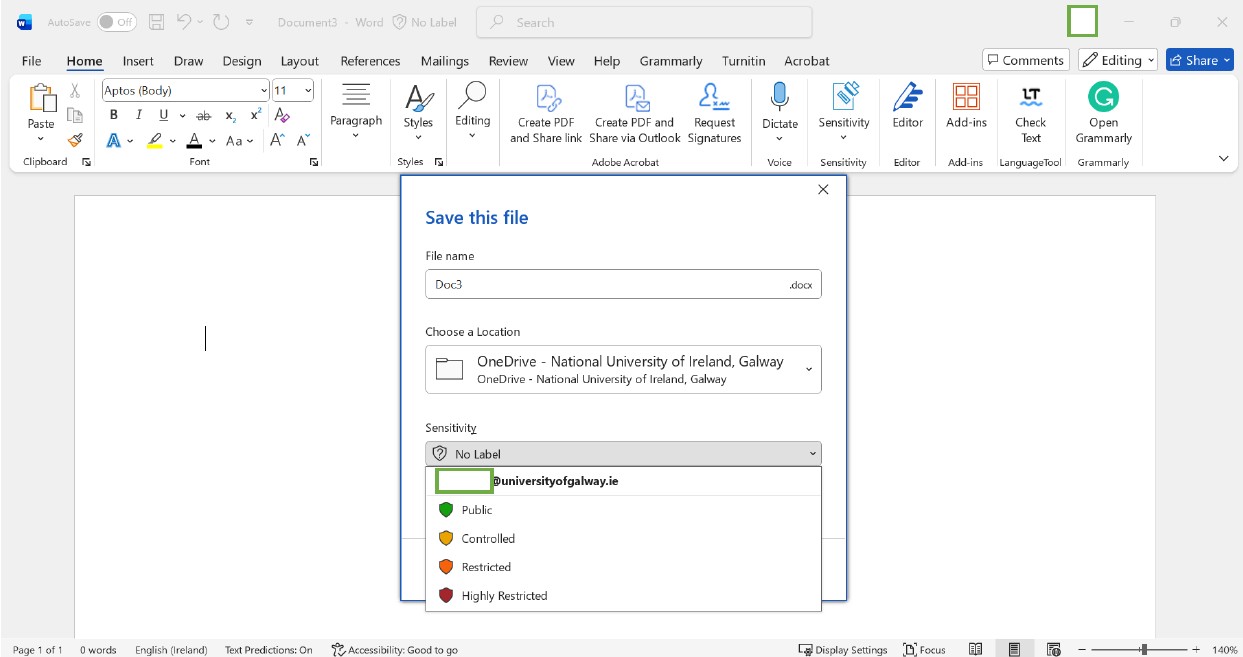Viewport: 1243px width, 657px height.
Task: Click the Cut scissors icon
Action: (74, 91)
